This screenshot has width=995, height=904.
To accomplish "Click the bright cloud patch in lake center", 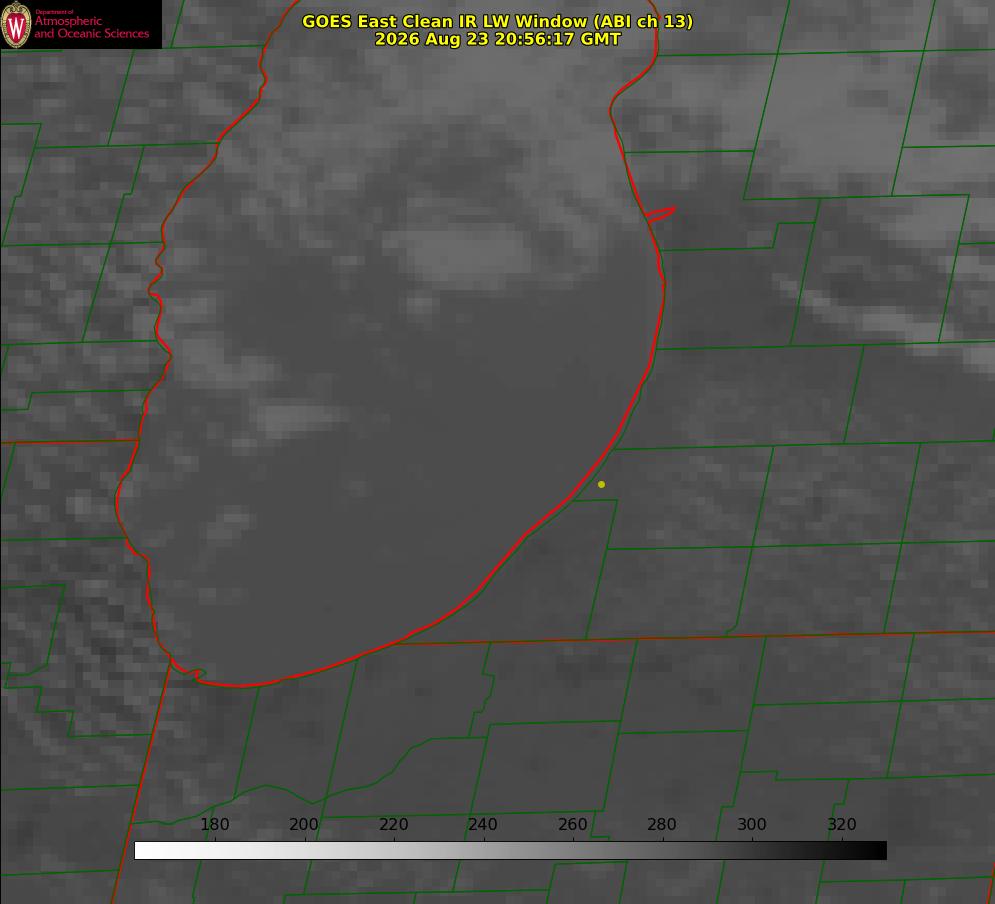I will tap(468, 254).
